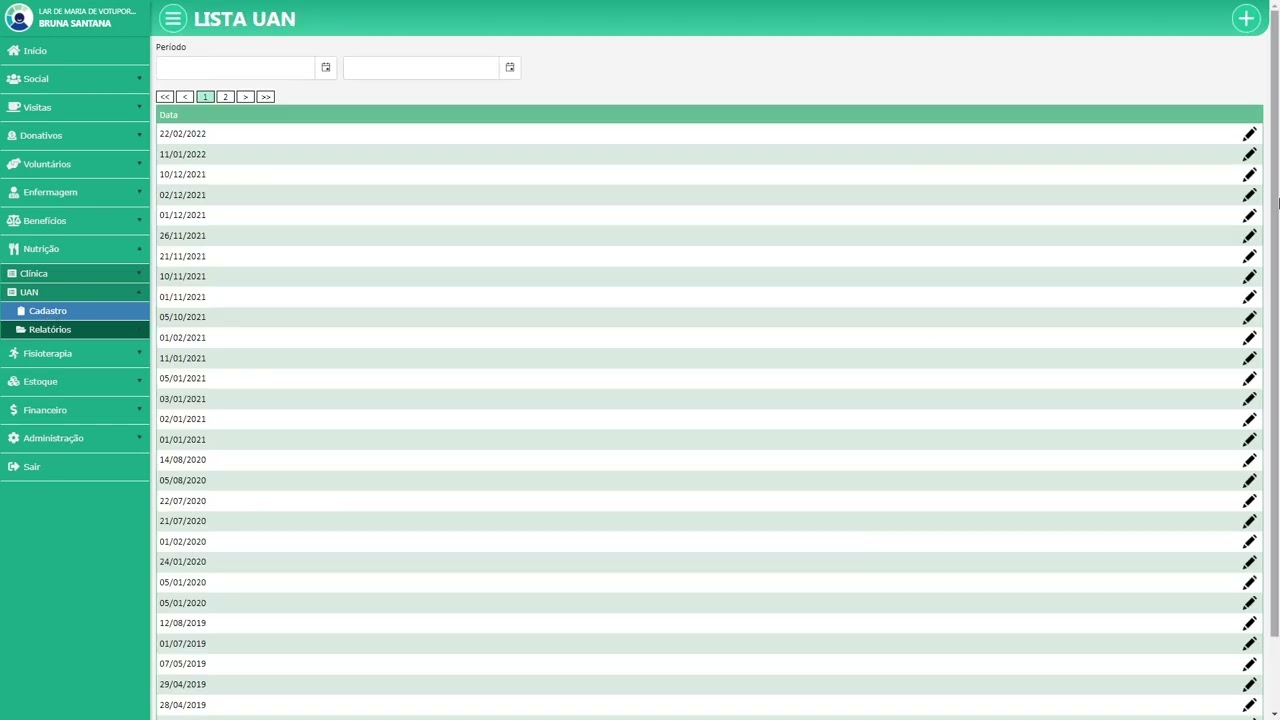Edit the 14/08/2020 record via pencil icon
The width and height of the screenshot is (1280, 720).
[1249, 460]
